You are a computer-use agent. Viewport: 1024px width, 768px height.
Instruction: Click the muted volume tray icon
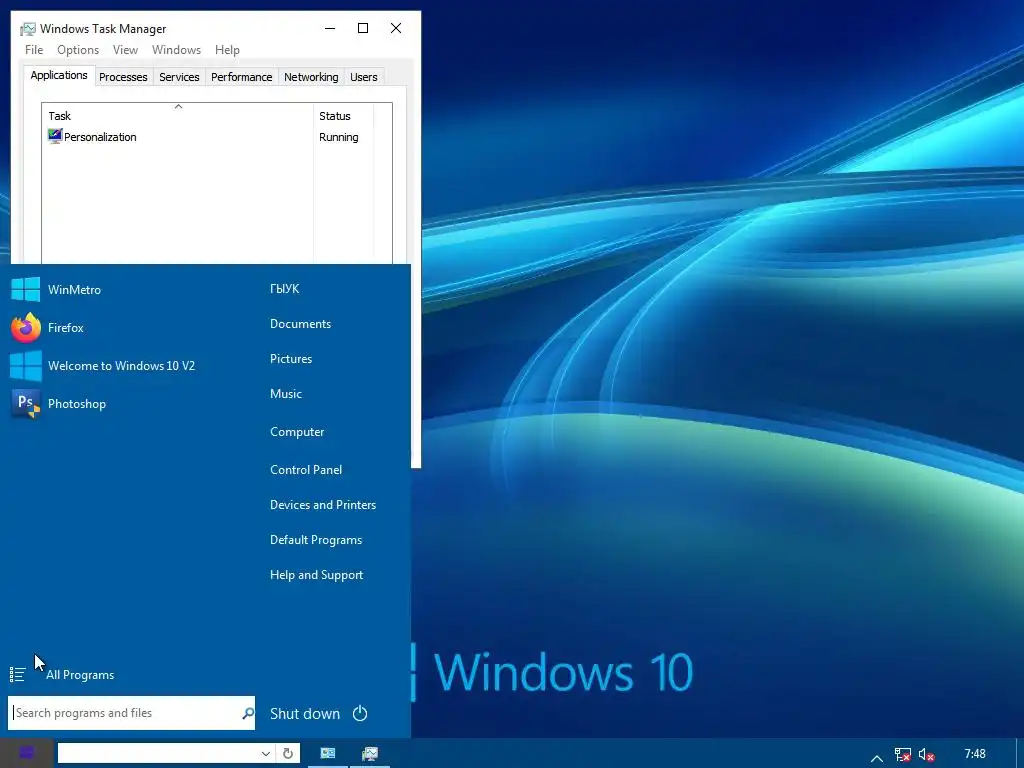[926, 754]
